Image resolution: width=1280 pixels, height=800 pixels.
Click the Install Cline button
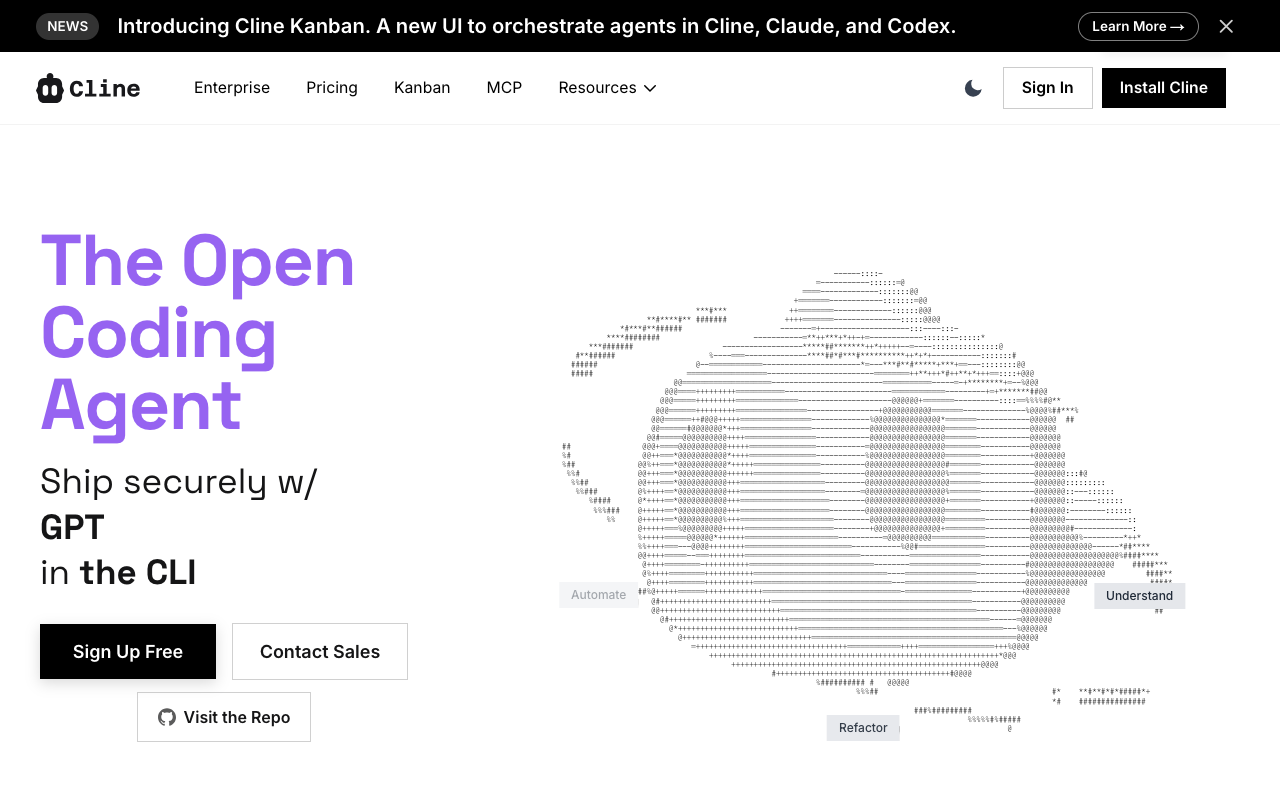tap(1163, 88)
